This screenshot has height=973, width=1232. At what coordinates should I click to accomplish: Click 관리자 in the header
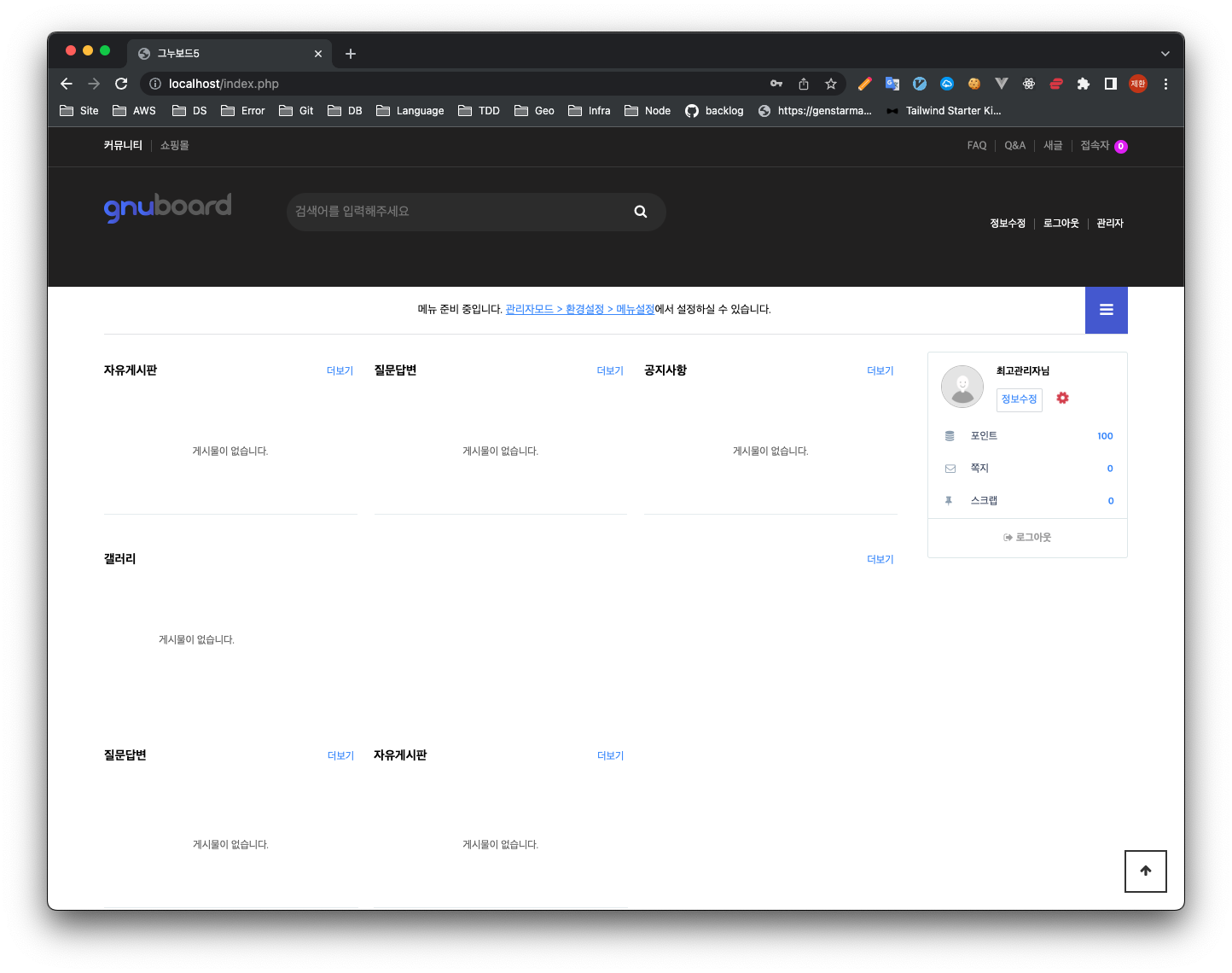[x=1110, y=224]
